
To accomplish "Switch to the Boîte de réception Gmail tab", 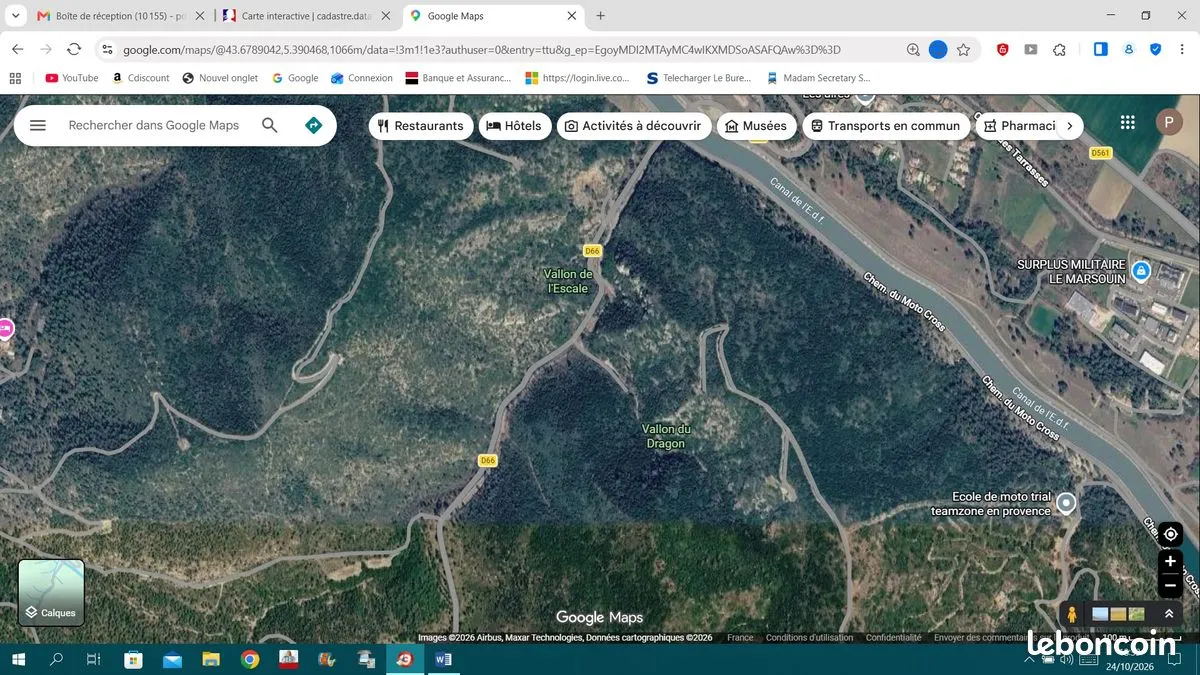I will click(x=120, y=16).
